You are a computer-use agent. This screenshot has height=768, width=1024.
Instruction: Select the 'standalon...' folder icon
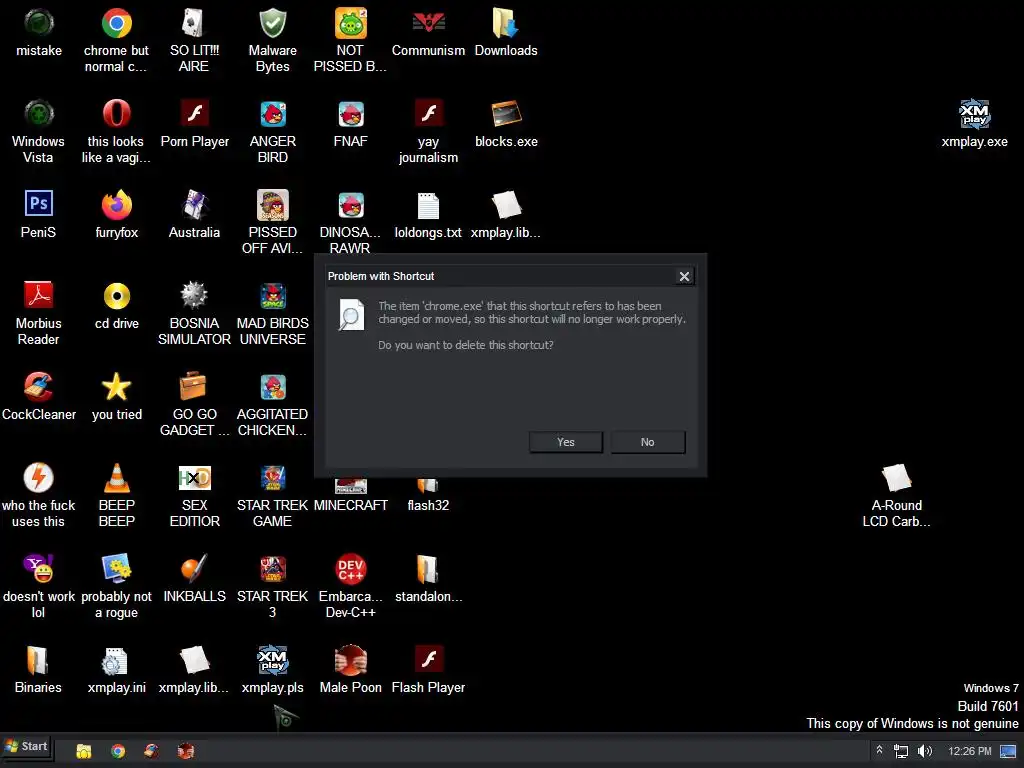click(x=428, y=580)
